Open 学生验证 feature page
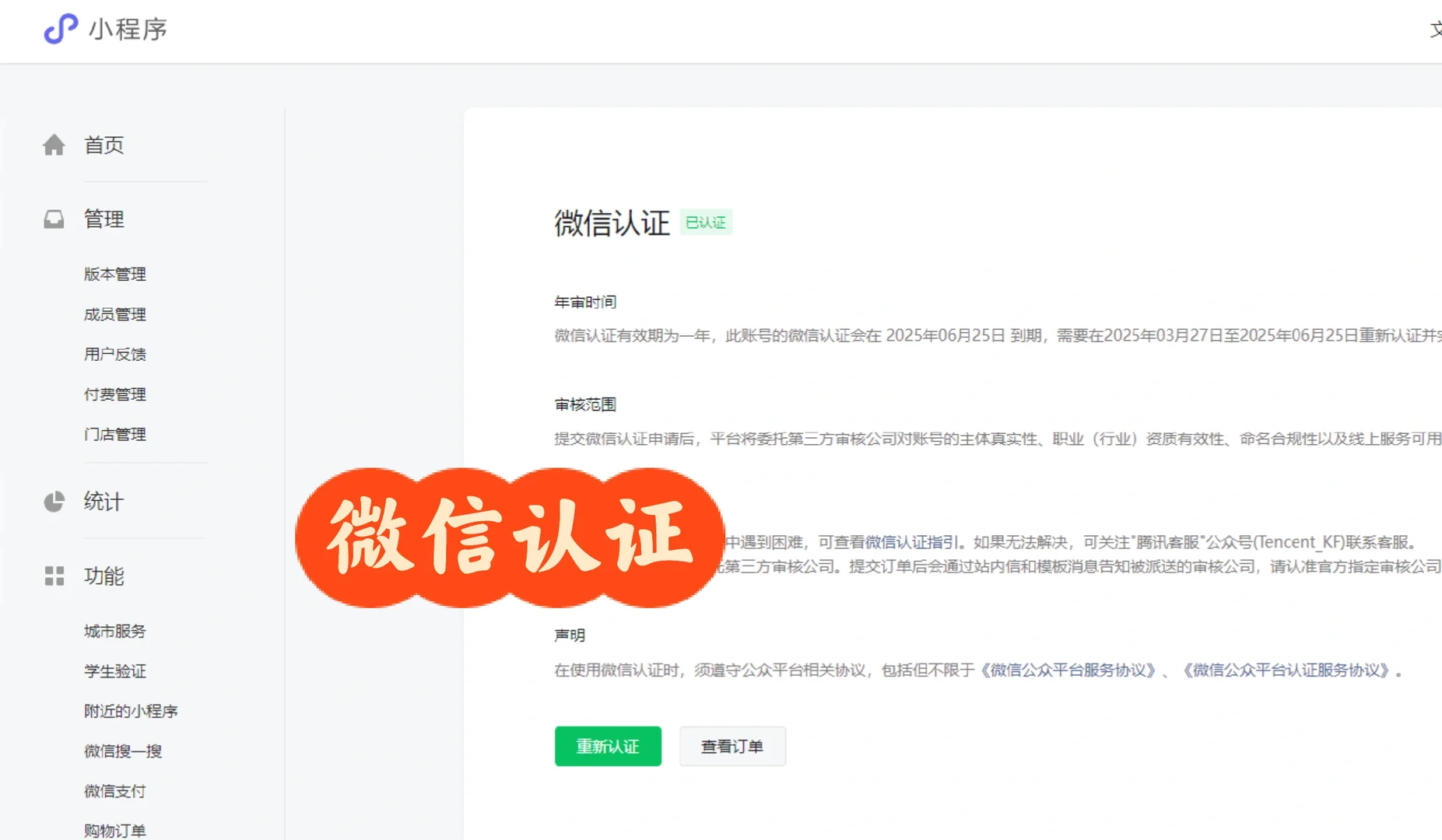 115,670
